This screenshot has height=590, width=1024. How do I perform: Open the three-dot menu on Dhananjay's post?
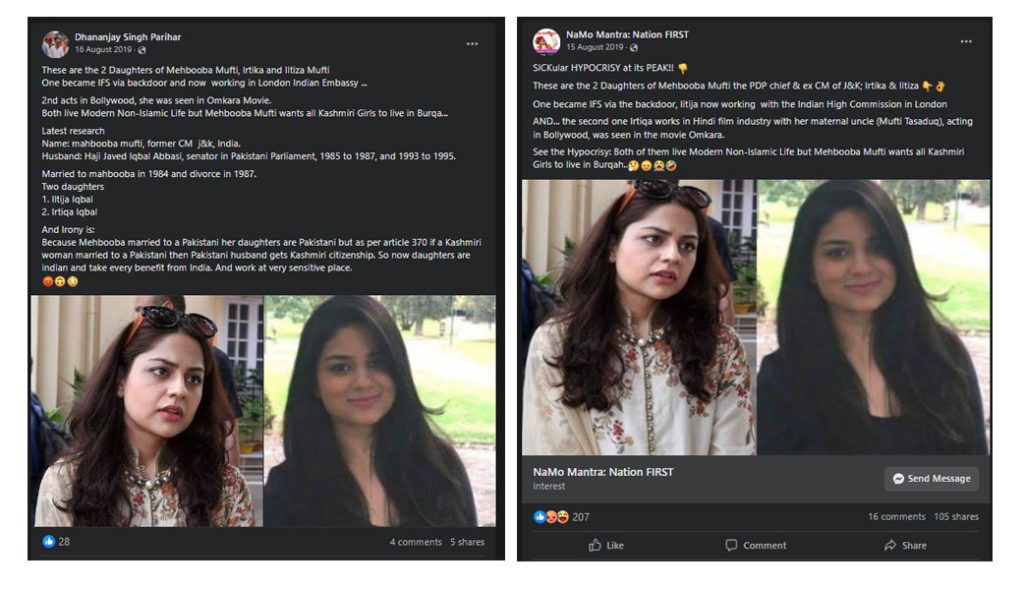(x=472, y=44)
